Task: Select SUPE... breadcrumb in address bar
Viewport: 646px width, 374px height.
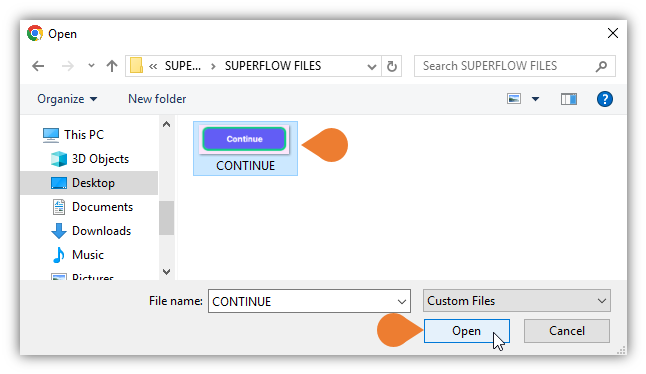Action: (183, 66)
